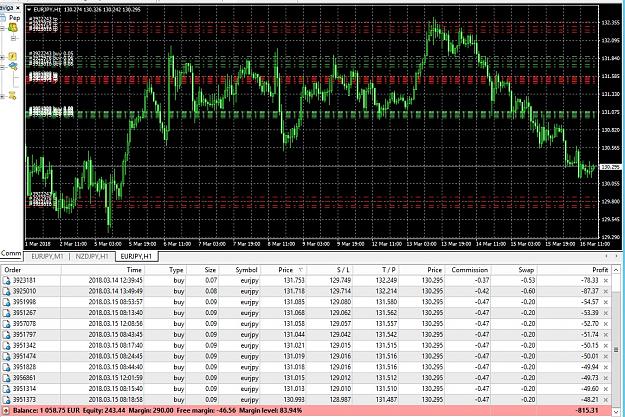Switch to the EURJPY,M1 chart tab
The width and height of the screenshot is (625, 417).
point(47,256)
